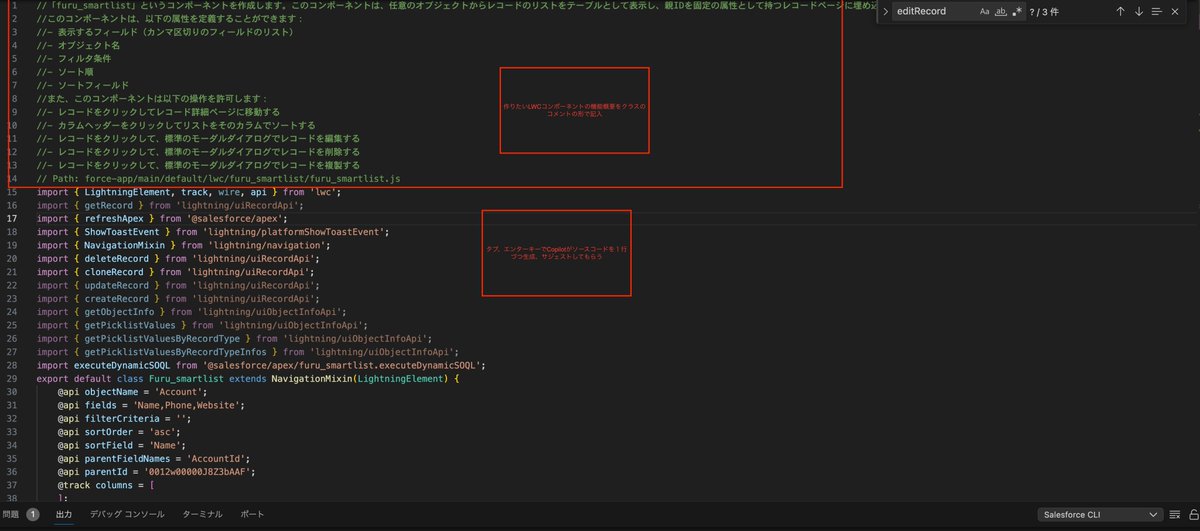The image size is (1200, 531).
Task: Switch to the 出力 tab
Action: pyautogui.click(x=64, y=514)
